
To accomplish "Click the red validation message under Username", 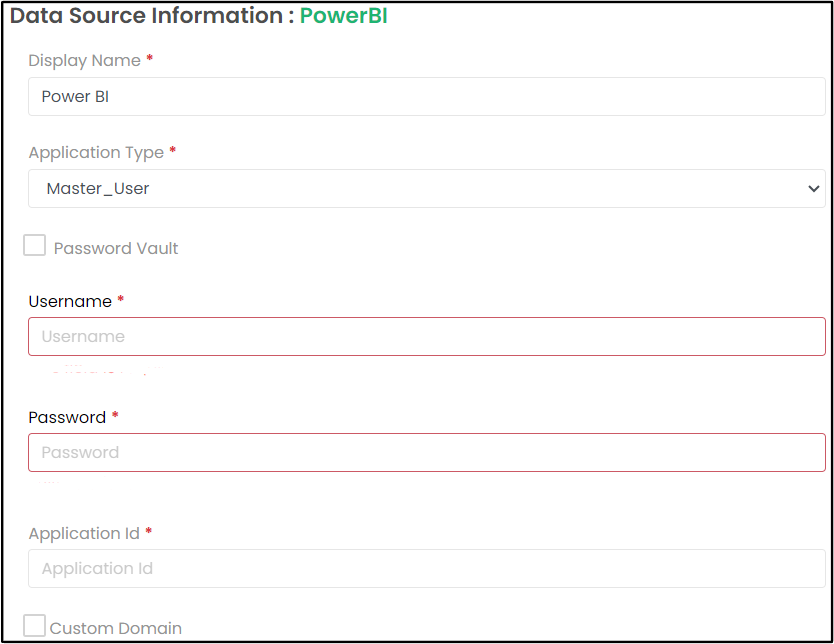I will pyautogui.click(x=100, y=371).
